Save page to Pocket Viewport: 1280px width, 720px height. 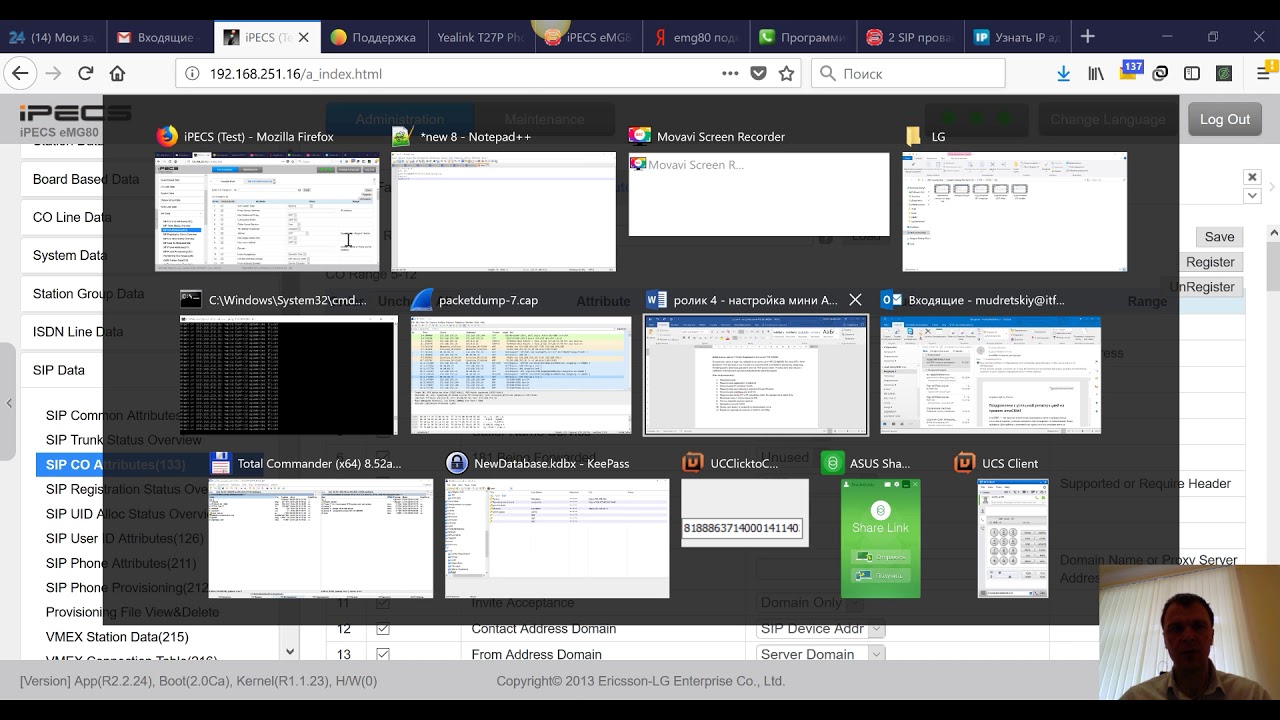coord(759,73)
